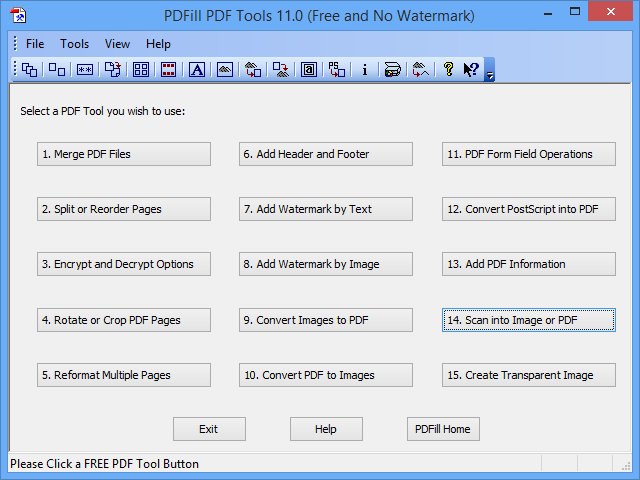The width and height of the screenshot is (640, 480).
Task: Maximize the PDFill PDF Tools window
Action: click(x=575, y=12)
